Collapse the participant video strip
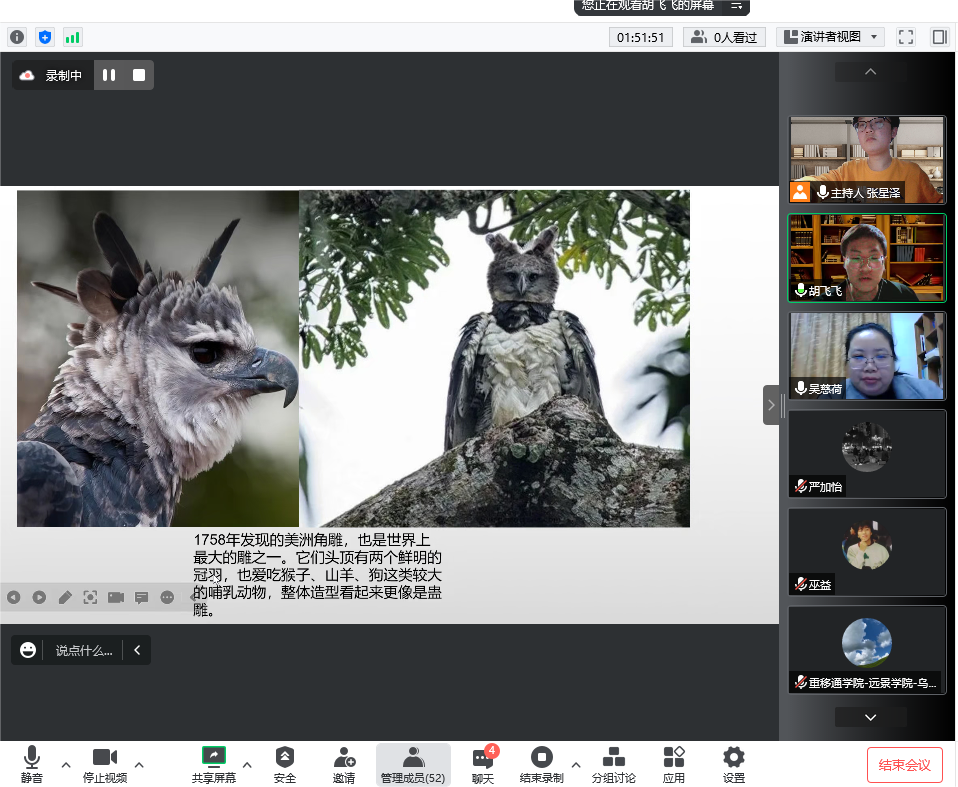Image resolution: width=958 pixels, height=787 pixels. (770, 404)
